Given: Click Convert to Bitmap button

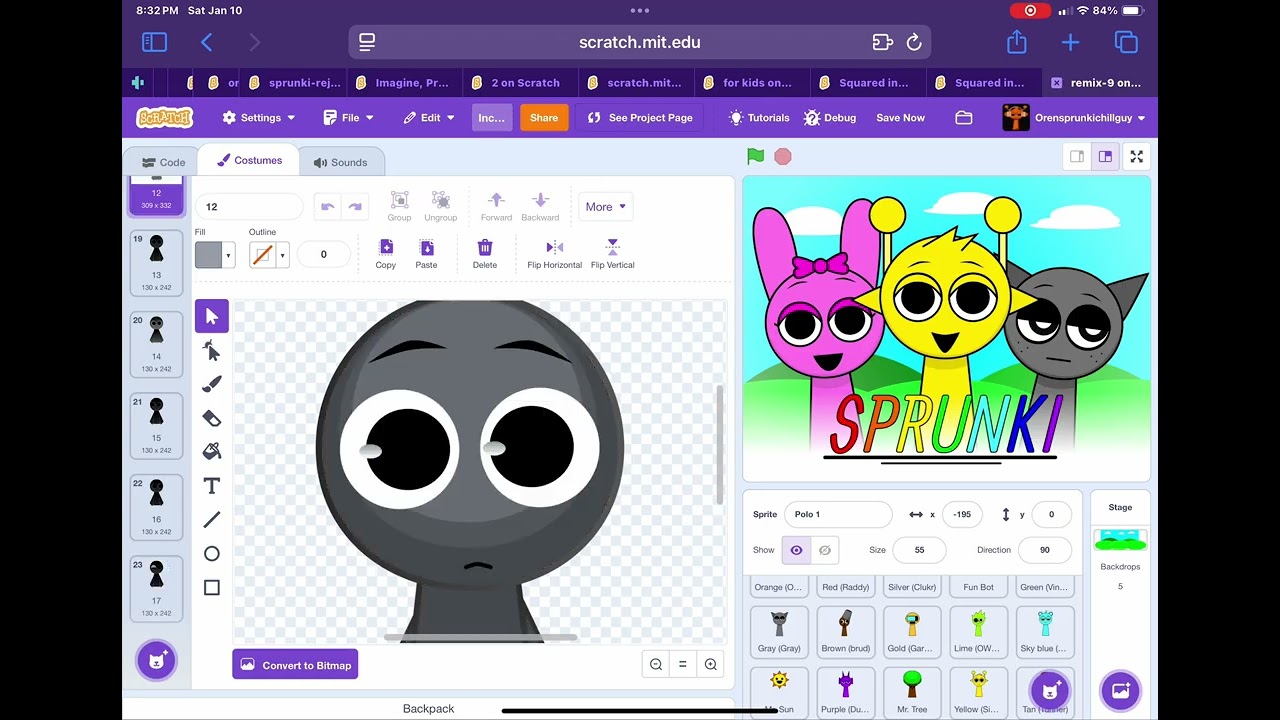Looking at the screenshot, I should point(295,665).
